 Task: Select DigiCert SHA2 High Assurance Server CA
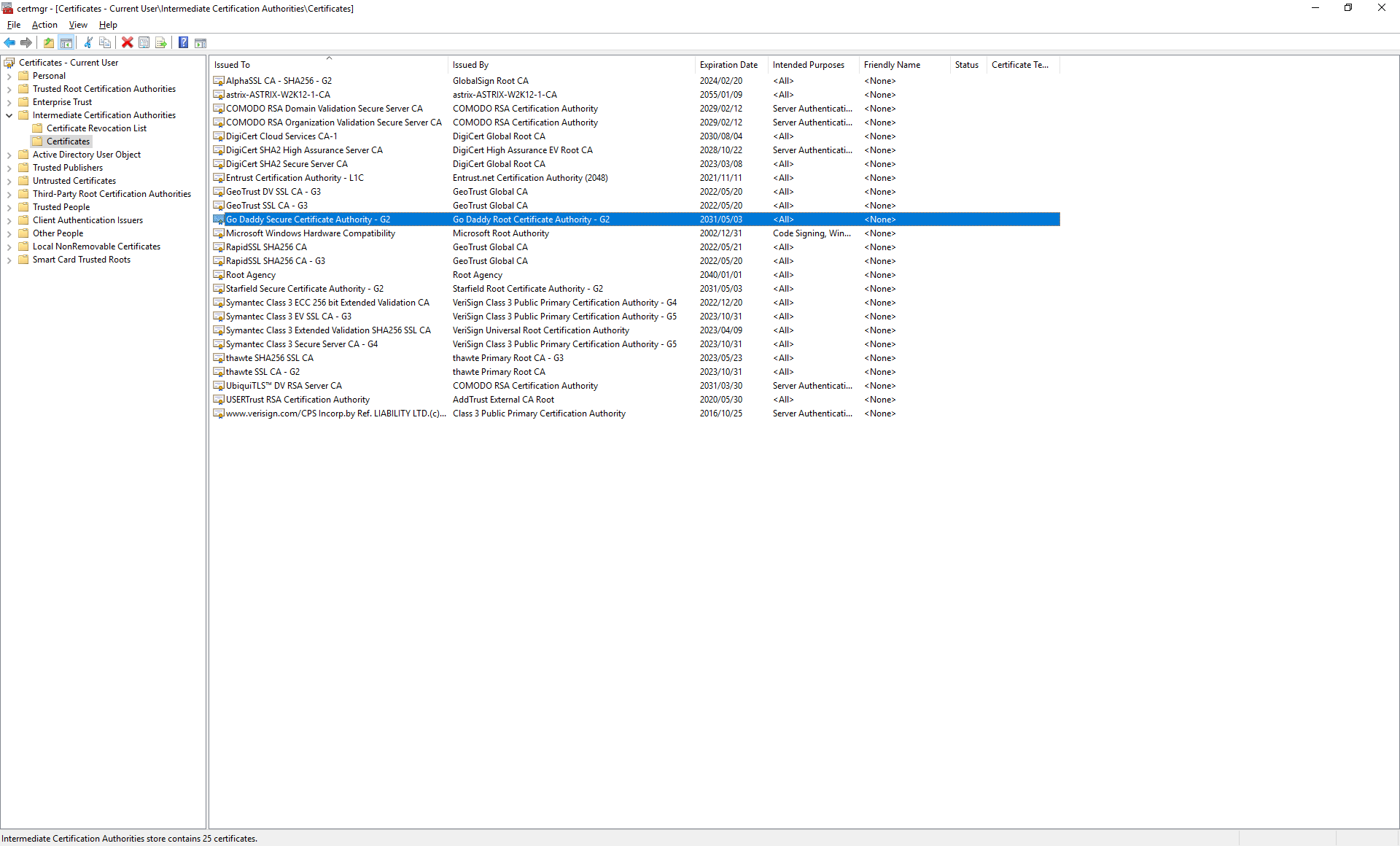(304, 150)
